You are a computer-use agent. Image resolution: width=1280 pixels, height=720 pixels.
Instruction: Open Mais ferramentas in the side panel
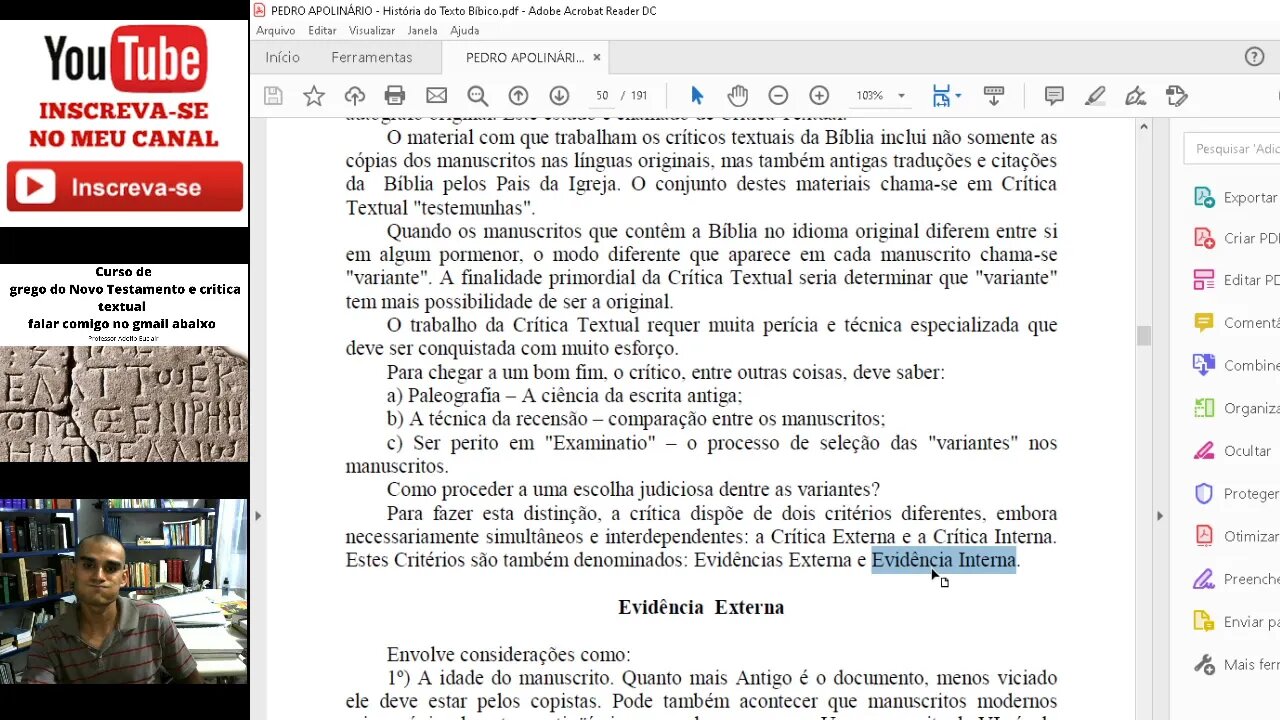(1236, 665)
